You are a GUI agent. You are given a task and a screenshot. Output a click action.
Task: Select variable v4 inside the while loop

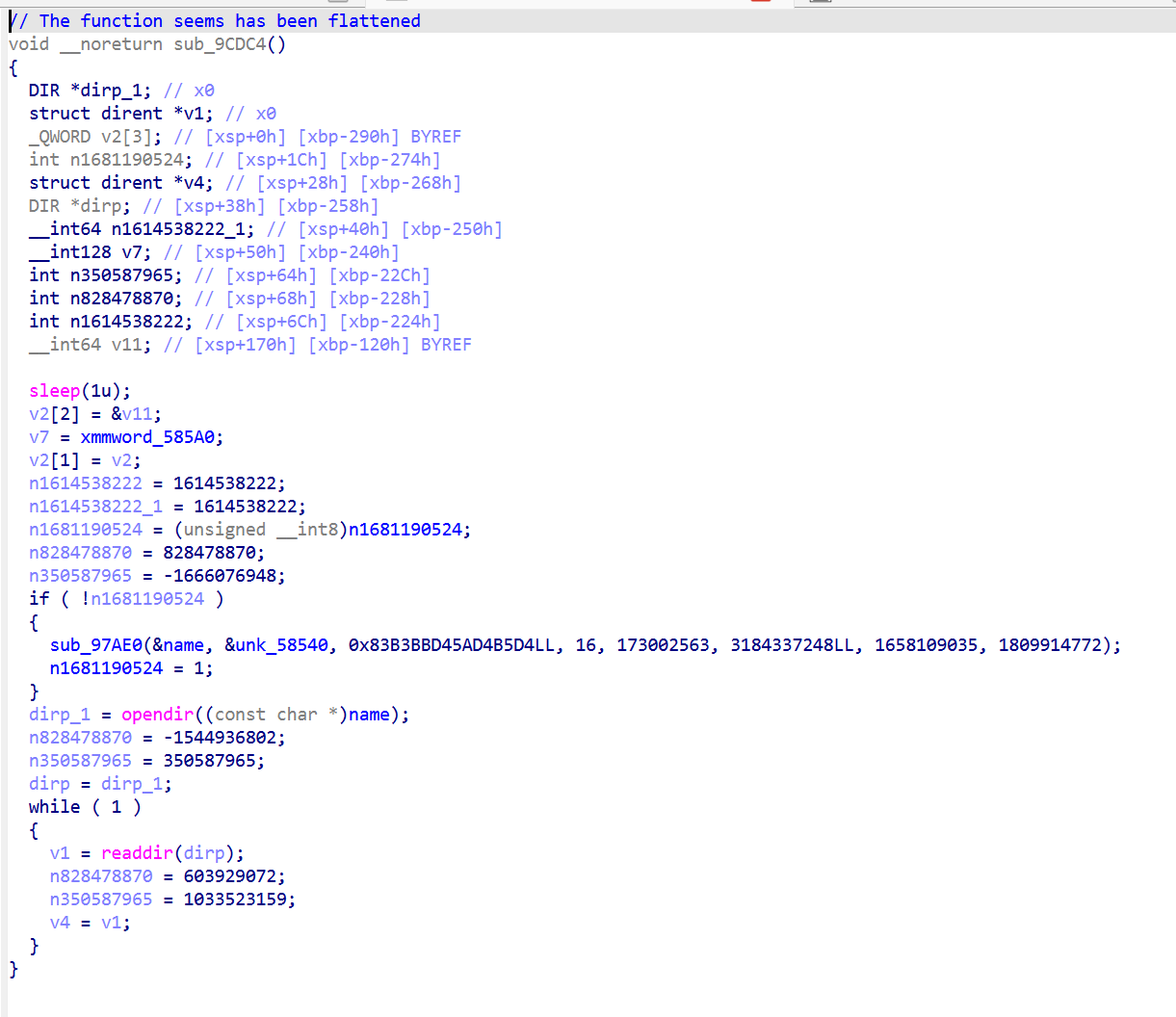coord(59,922)
